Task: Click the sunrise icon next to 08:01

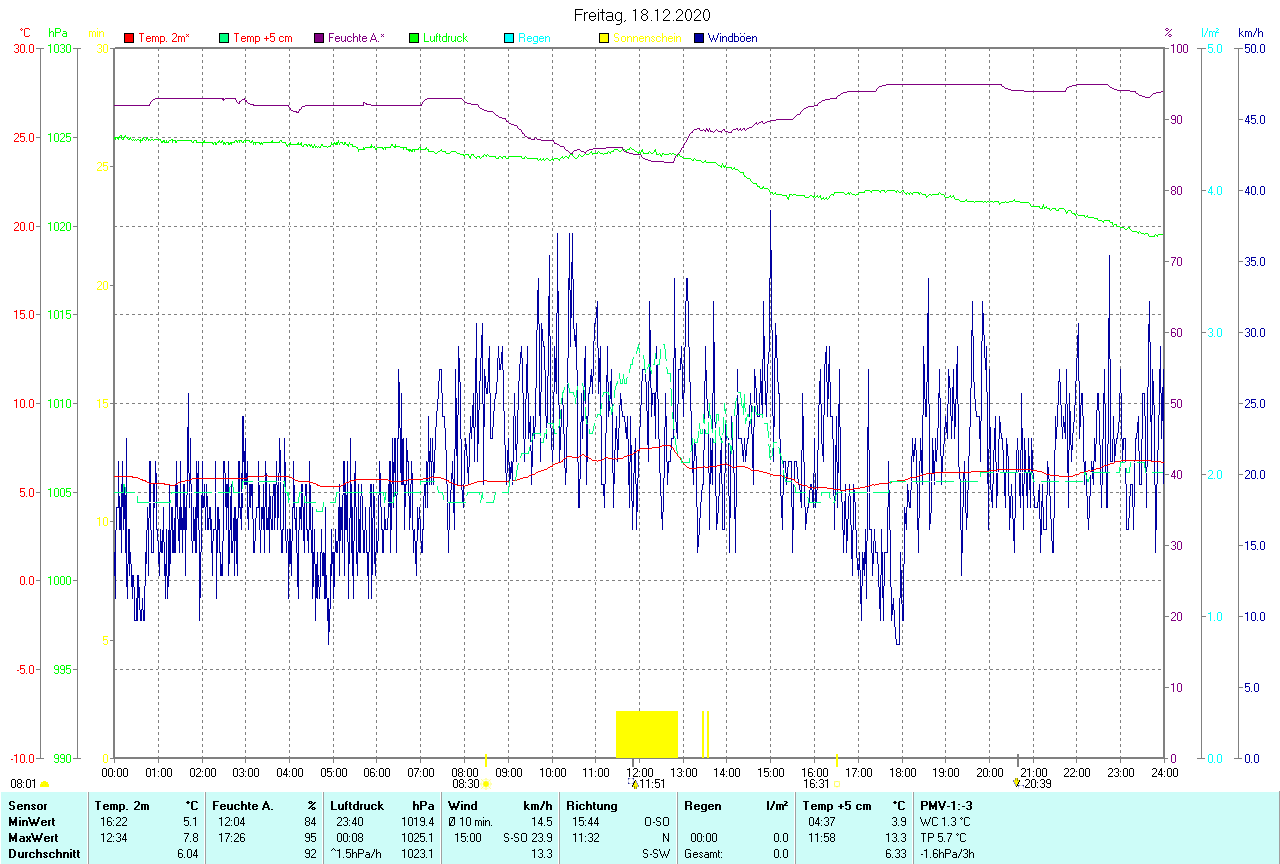Action: 44,785
